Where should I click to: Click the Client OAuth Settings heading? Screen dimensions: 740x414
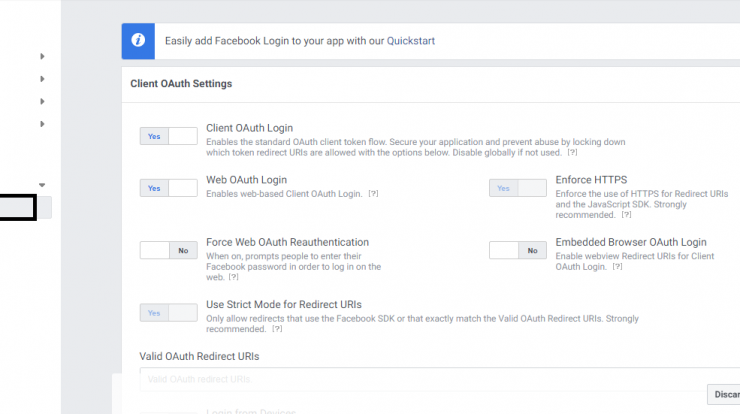point(181,84)
